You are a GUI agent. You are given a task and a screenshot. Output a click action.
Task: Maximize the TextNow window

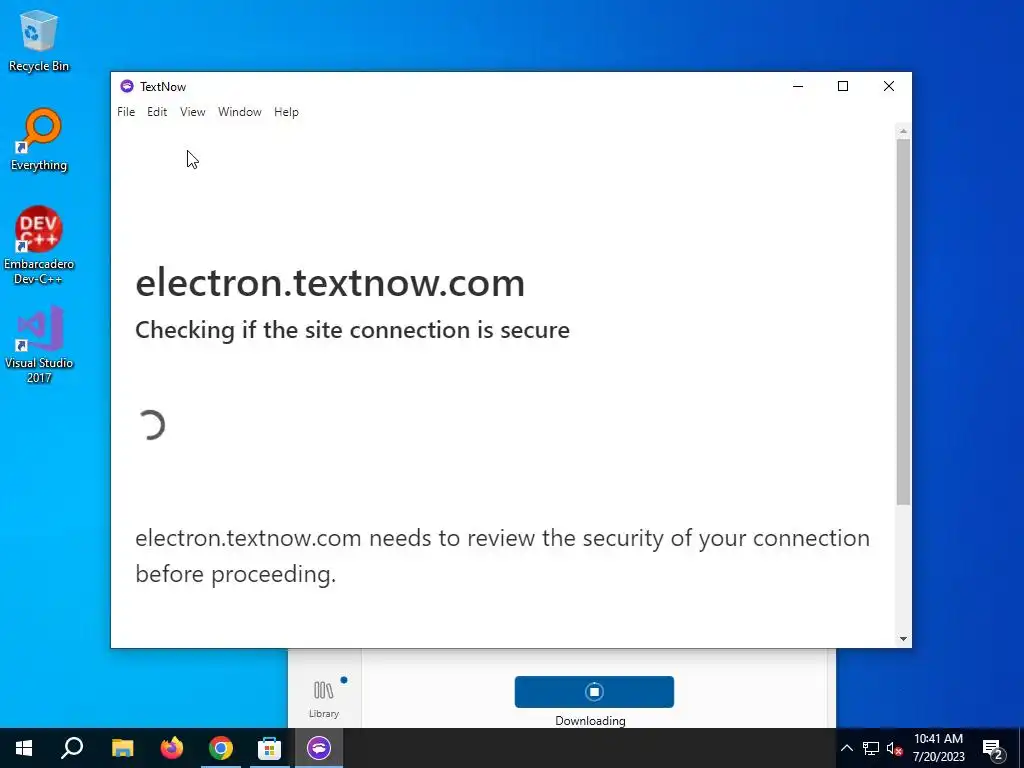(843, 86)
